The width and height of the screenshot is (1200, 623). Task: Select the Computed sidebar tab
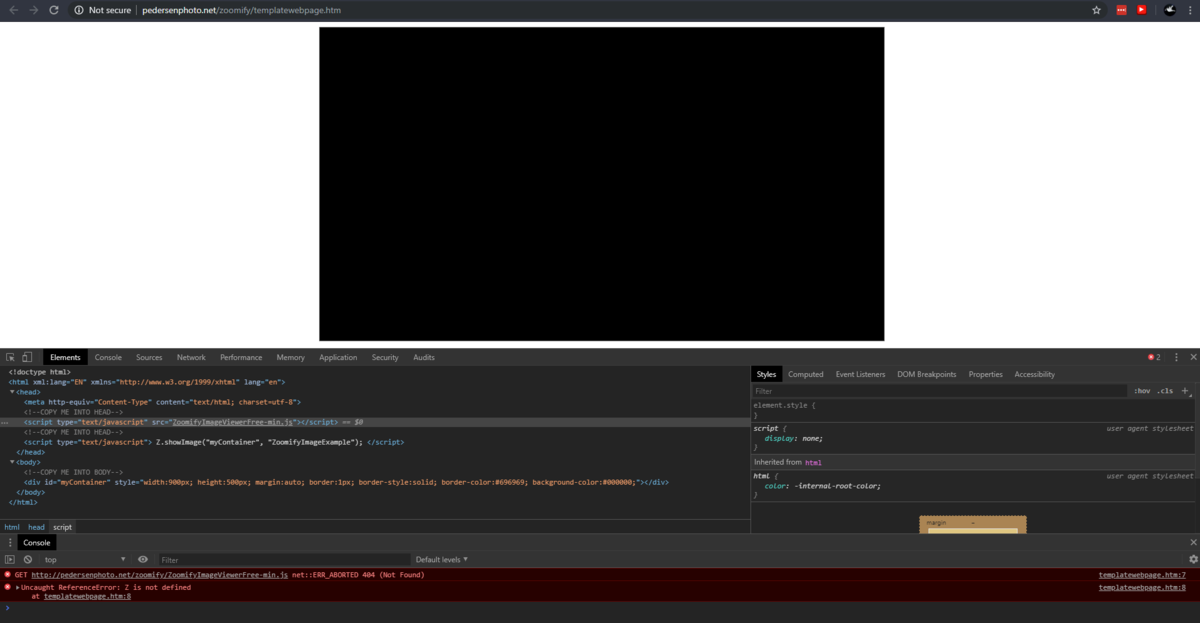click(x=806, y=374)
